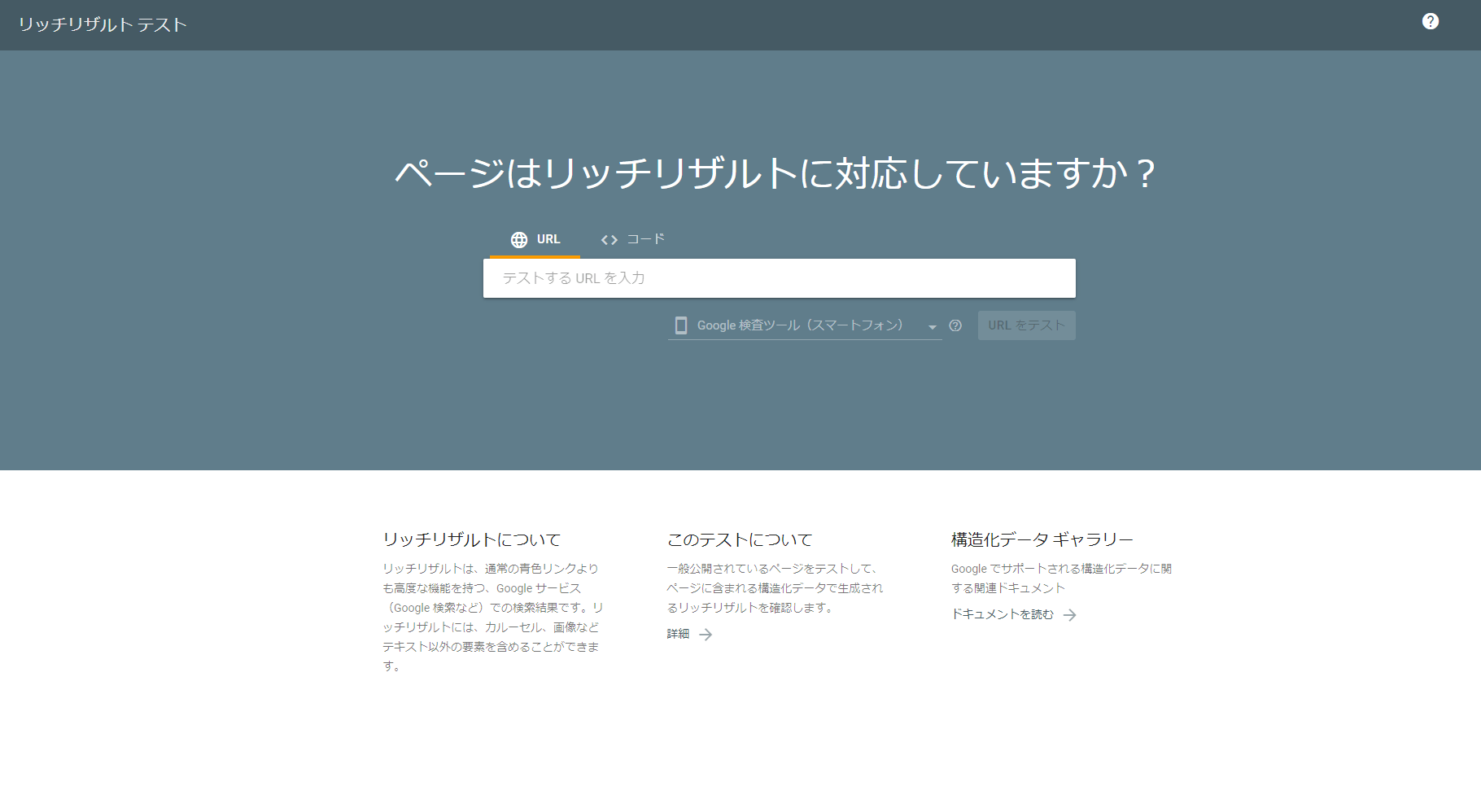Click the main headline ページはリッチリザルトに対応していますか？
Screen dimensions: 1481x812
pos(775,173)
